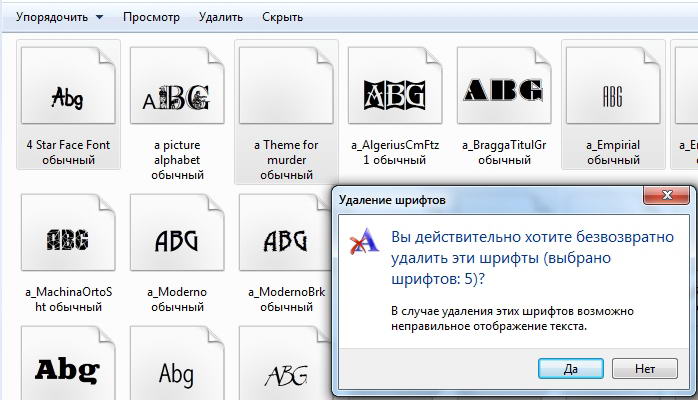698x400 pixels.
Task: Click the Удаление шрифтов dialog title
Action: tap(392, 200)
